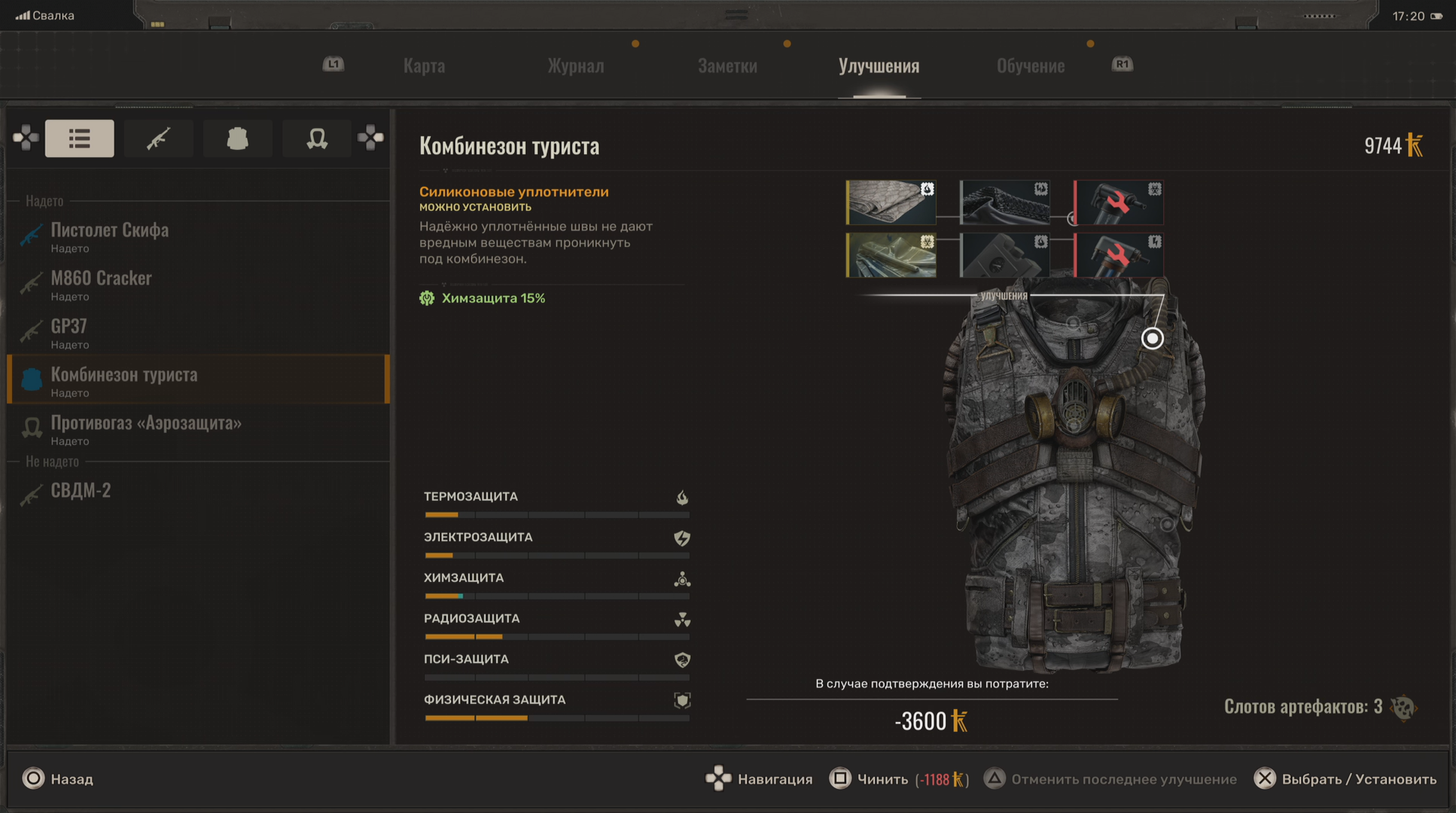Click Выбрать / Установить to install the upgrade
This screenshot has width=1456, height=813.
click(1345, 779)
